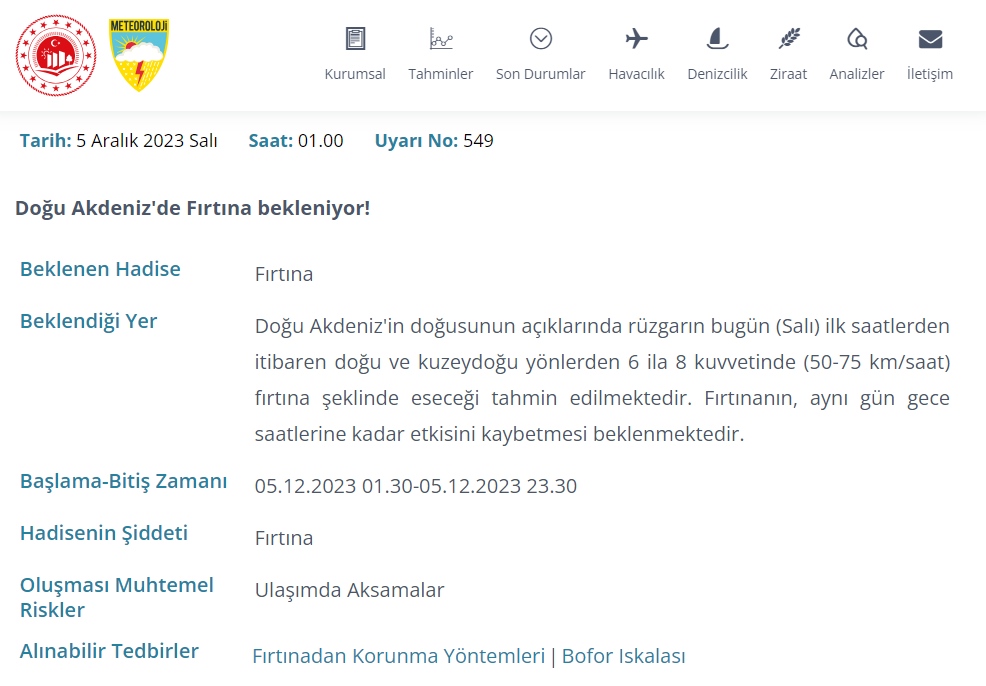986x686 pixels.
Task: Expand the Son Durumlar menu label
Action: pyautogui.click(x=541, y=74)
